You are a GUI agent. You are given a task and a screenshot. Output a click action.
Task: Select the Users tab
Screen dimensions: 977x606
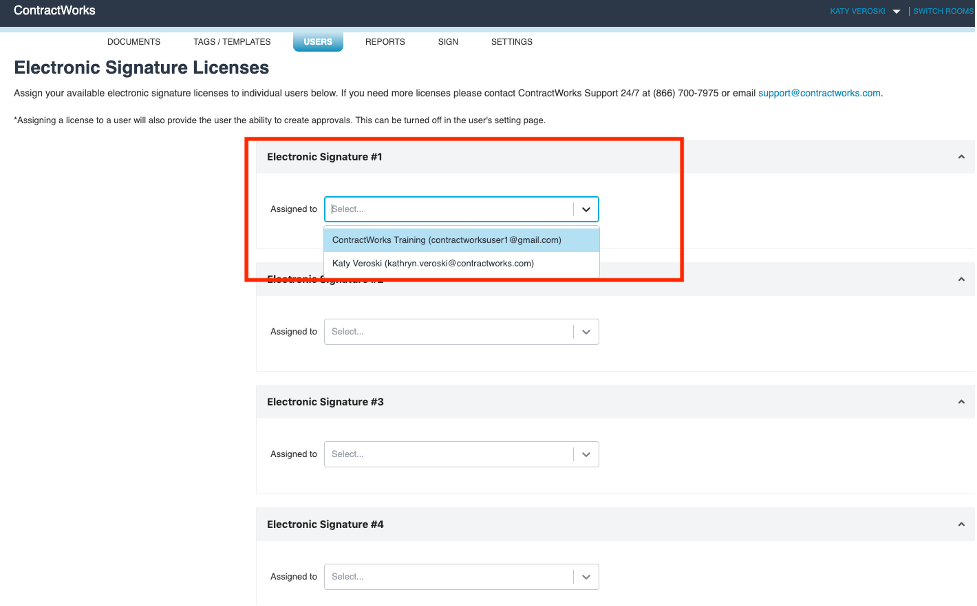[x=318, y=42]
